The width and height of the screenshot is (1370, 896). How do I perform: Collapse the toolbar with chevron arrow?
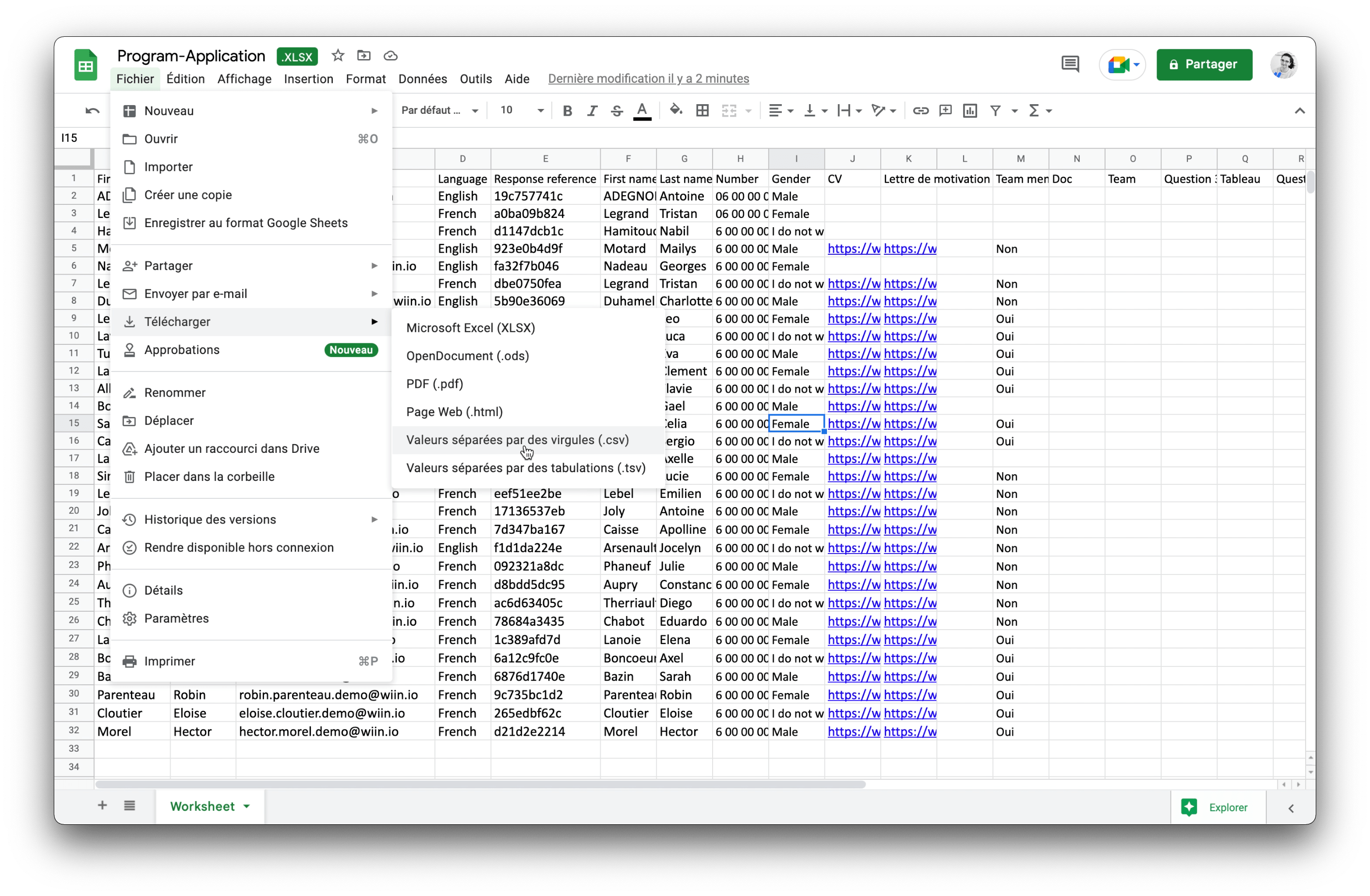[x=1300, y=110]
